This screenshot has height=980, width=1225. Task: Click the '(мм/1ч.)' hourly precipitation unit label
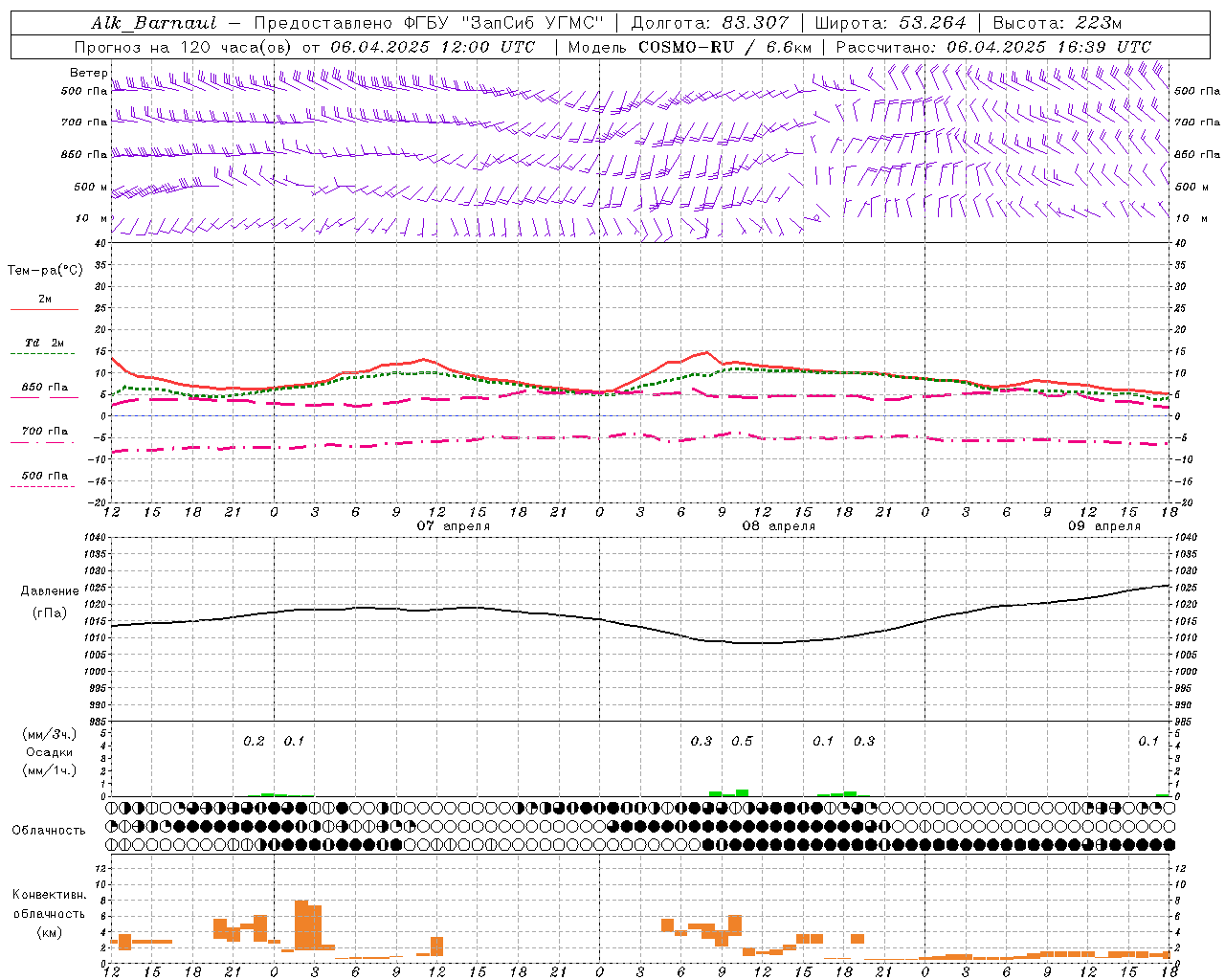tap(50, 770)
